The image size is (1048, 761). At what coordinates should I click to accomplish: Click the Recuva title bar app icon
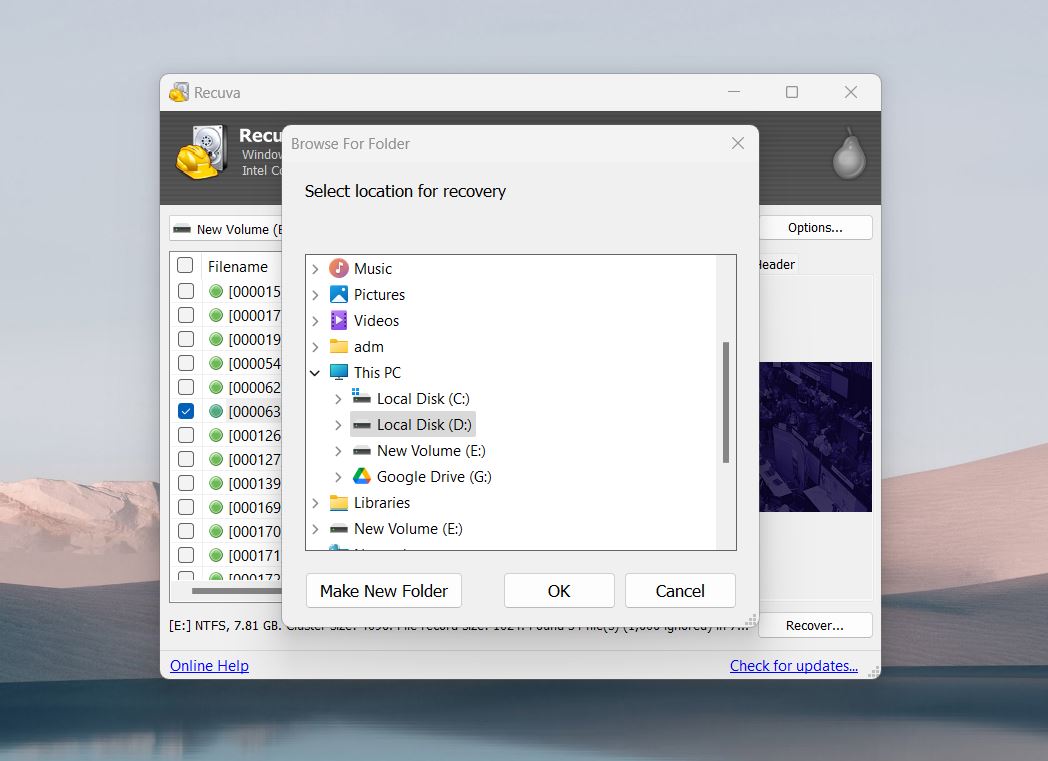pyautogui.click(x=178, y=92)
